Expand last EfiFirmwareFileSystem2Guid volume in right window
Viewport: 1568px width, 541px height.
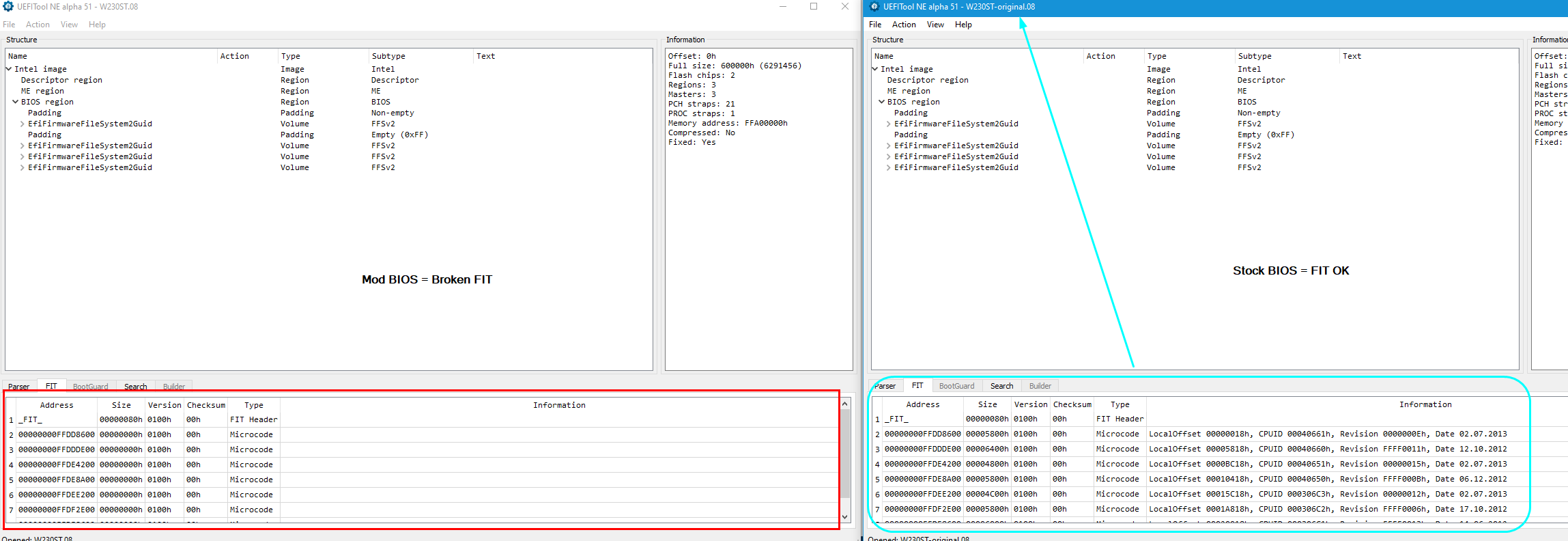coord(889,167)
